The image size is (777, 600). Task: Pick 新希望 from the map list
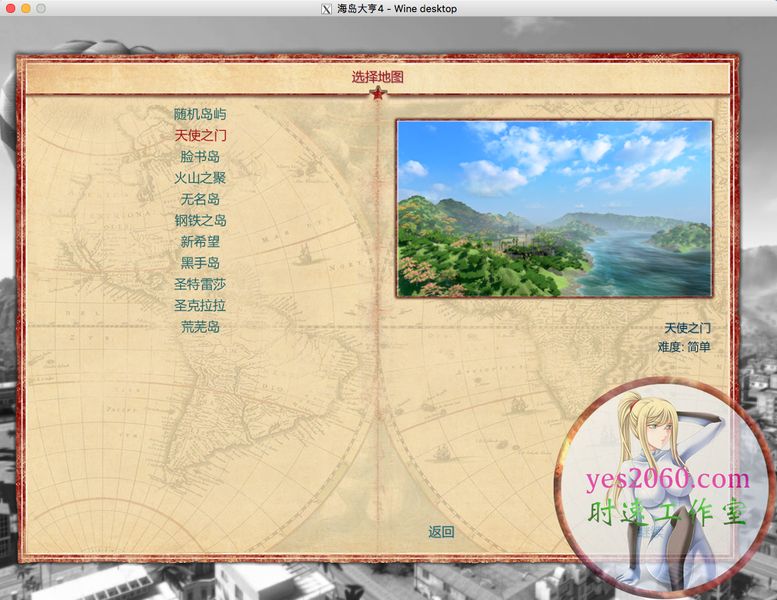200,241
